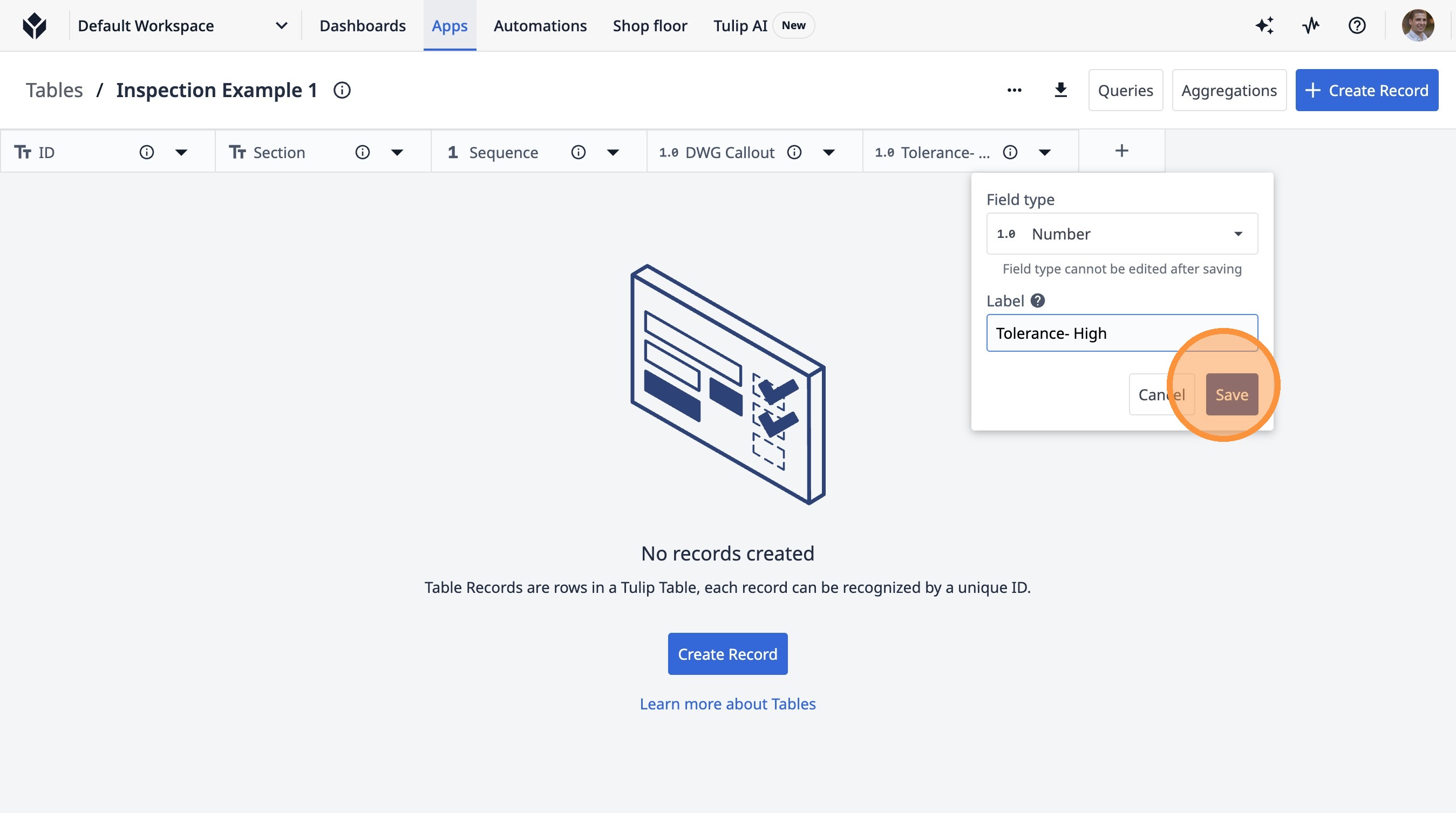Open the activity pulse icon
1456x813 pixels.
click(1311, 25)
